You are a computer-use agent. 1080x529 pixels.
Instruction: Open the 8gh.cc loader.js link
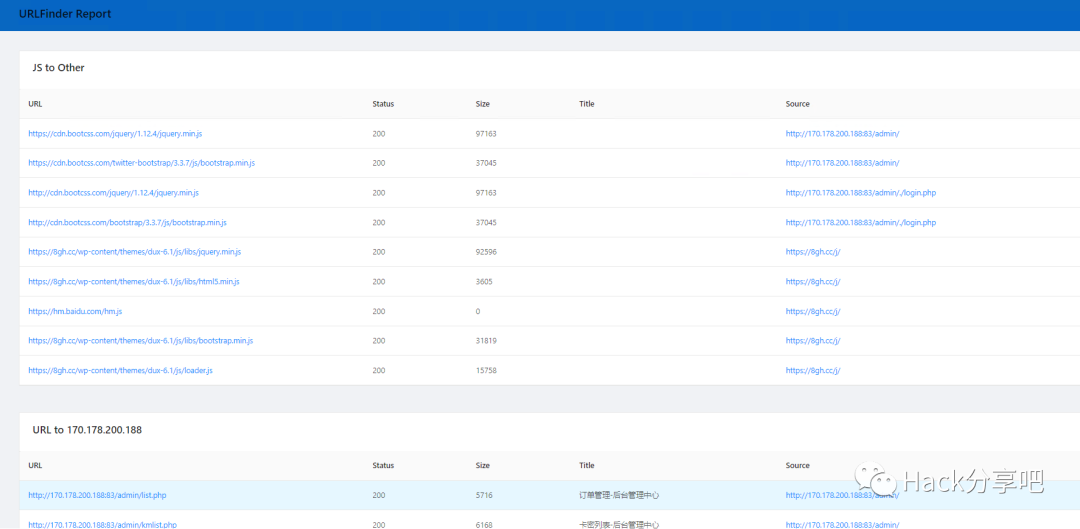tap(121, 371)
